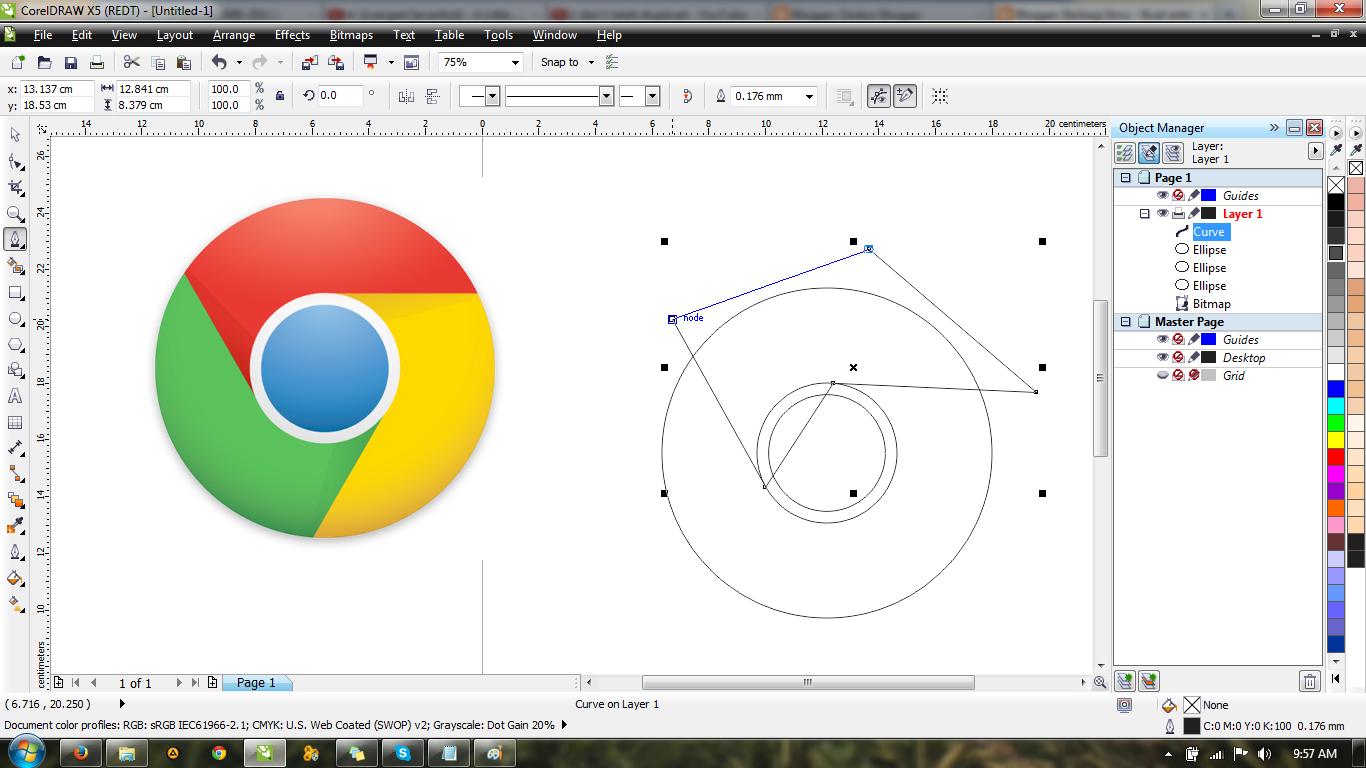Select the Text tool in the toolbox
The image size is (1366, 768).
15,396
